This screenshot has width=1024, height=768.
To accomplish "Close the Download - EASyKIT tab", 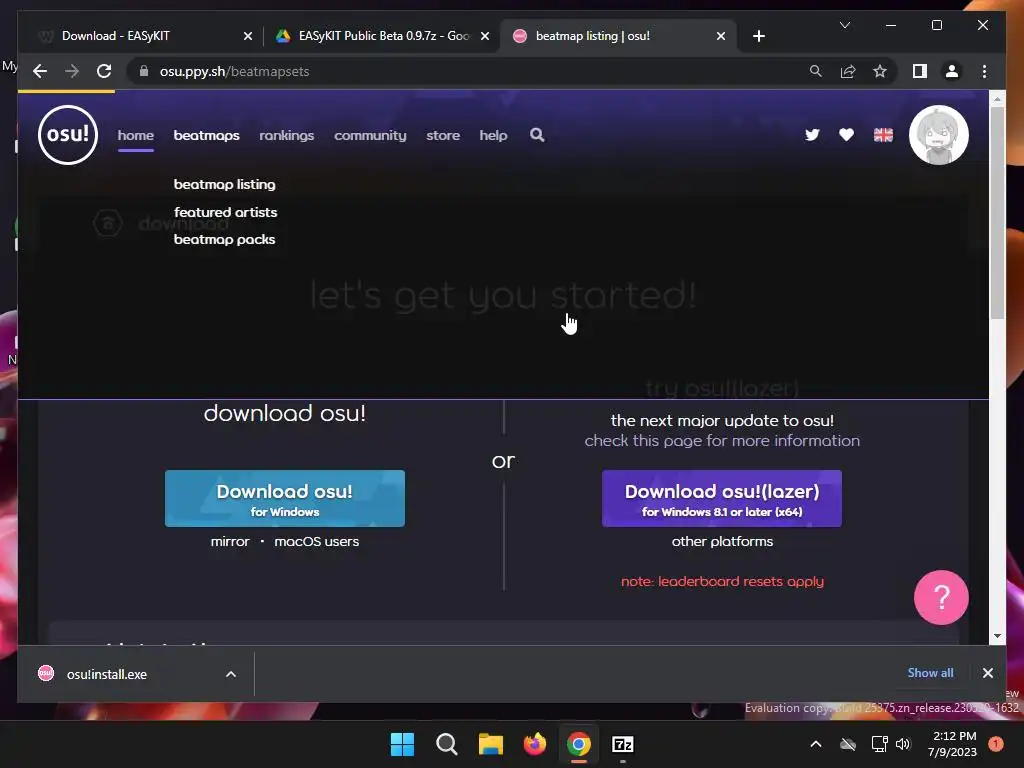I will coord(248,36).
